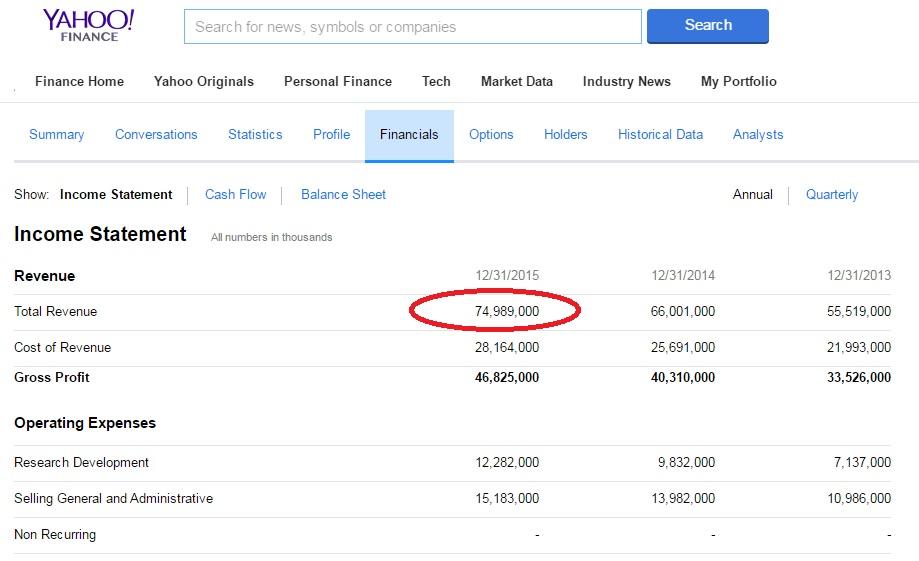
Task: Show the Balance Sheet statement
Action: (343, 195)
